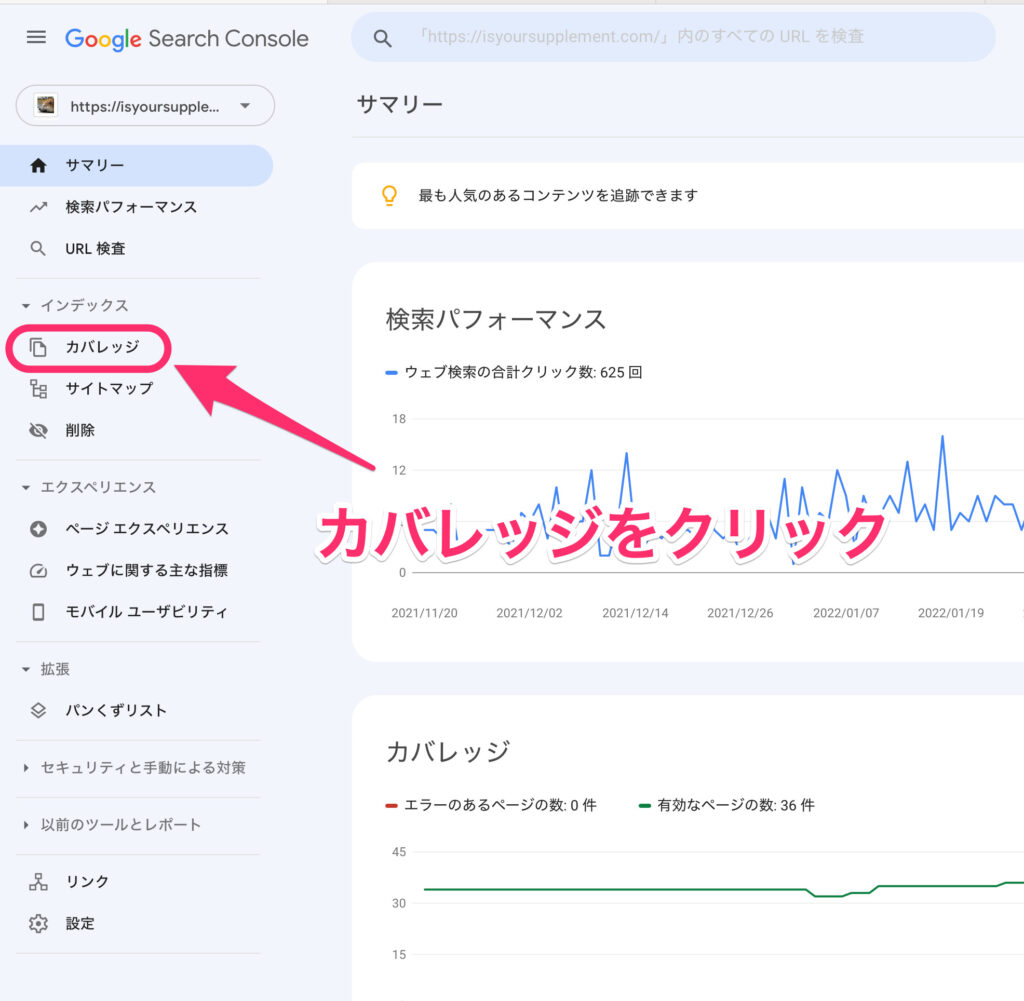Click the 有効なページの数: 36 件 label
Image resolution: width=1024 pixels, height=1001 pixels.
(736, 805)
